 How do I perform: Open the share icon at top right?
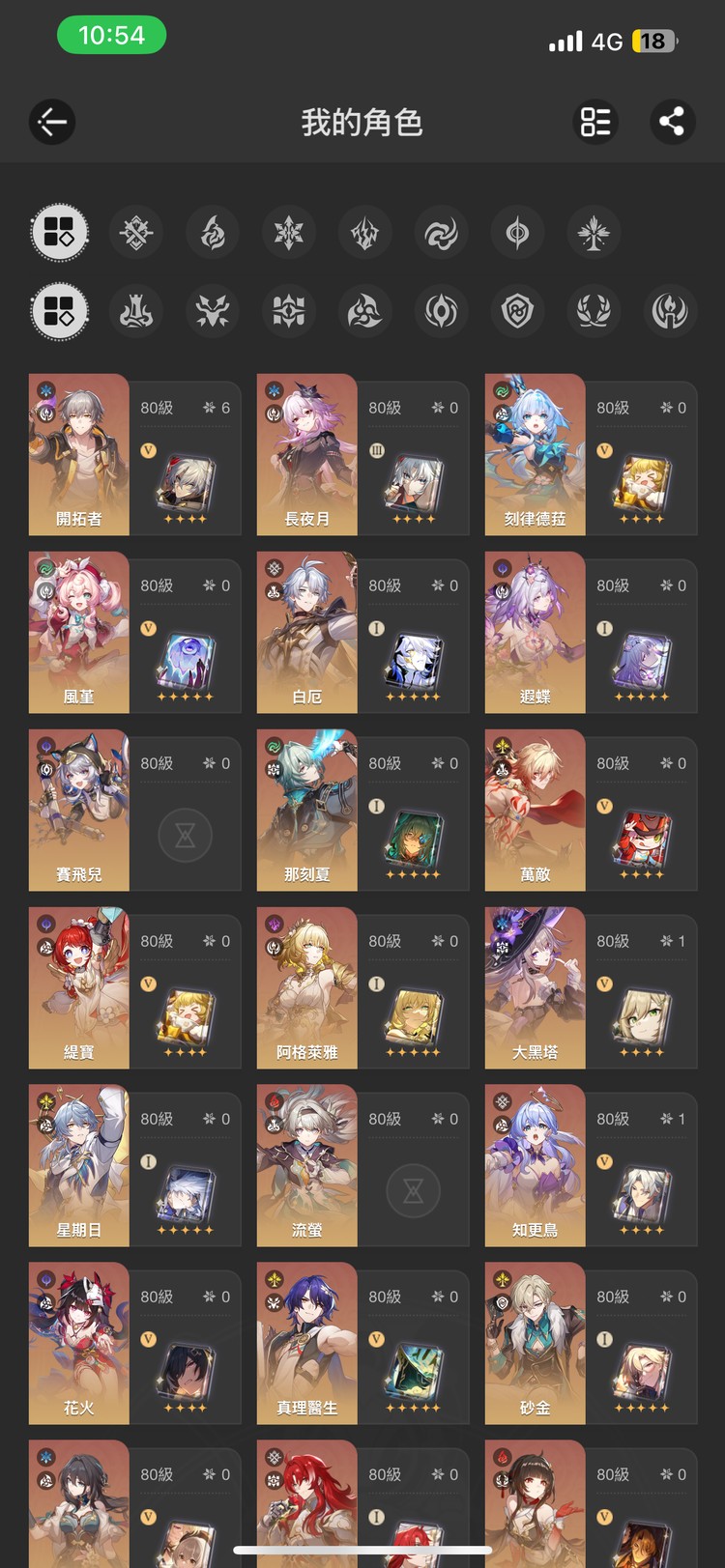(672, 122)
